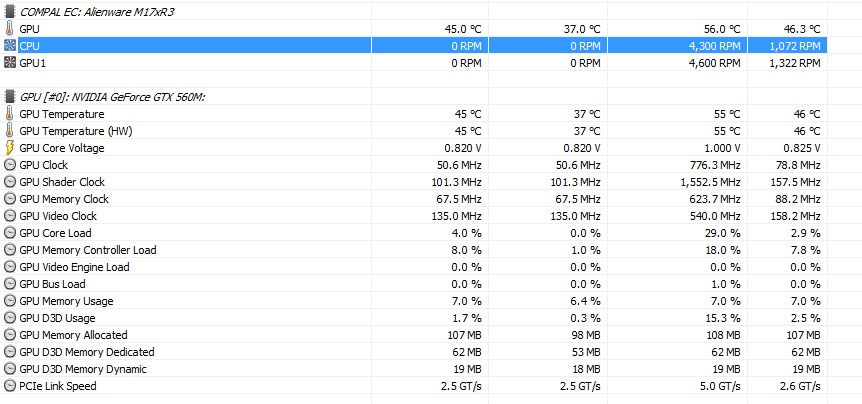Click the 5.0 GT/s PCIe link speed value
This screenshot has height=404, width=862.
pos(718,386)
